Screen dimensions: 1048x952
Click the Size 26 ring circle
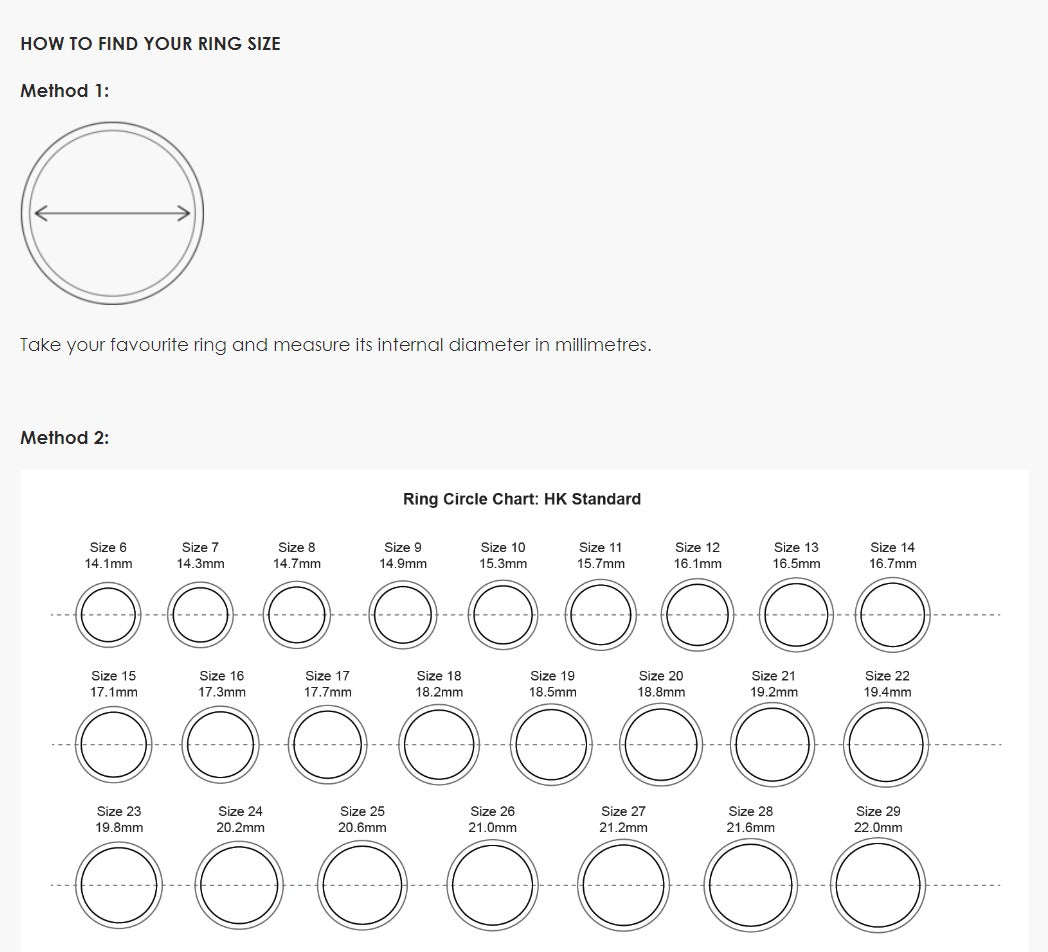point(492,886)
